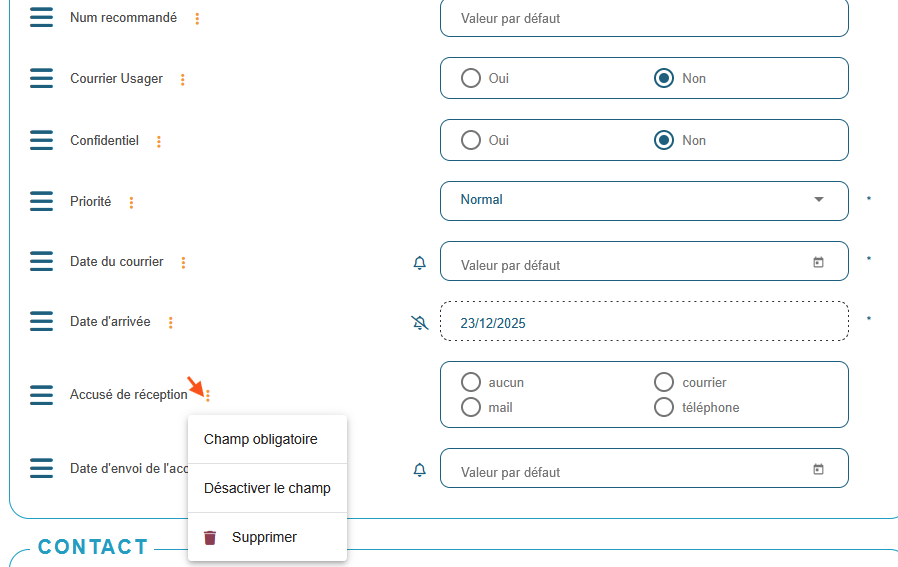The height and width of the screenshot is (567, 898).
Task: Grab the drag handle beside Priorité
Action: point(41,202)
